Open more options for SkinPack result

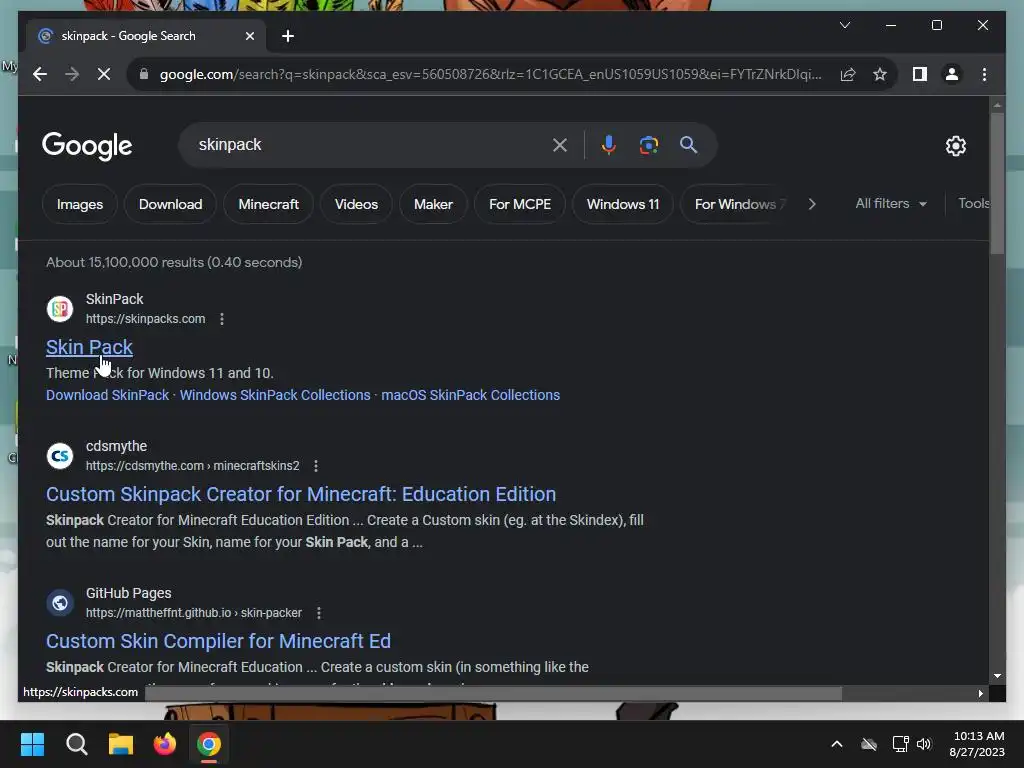pyautogui.click(x=222, y=319)
